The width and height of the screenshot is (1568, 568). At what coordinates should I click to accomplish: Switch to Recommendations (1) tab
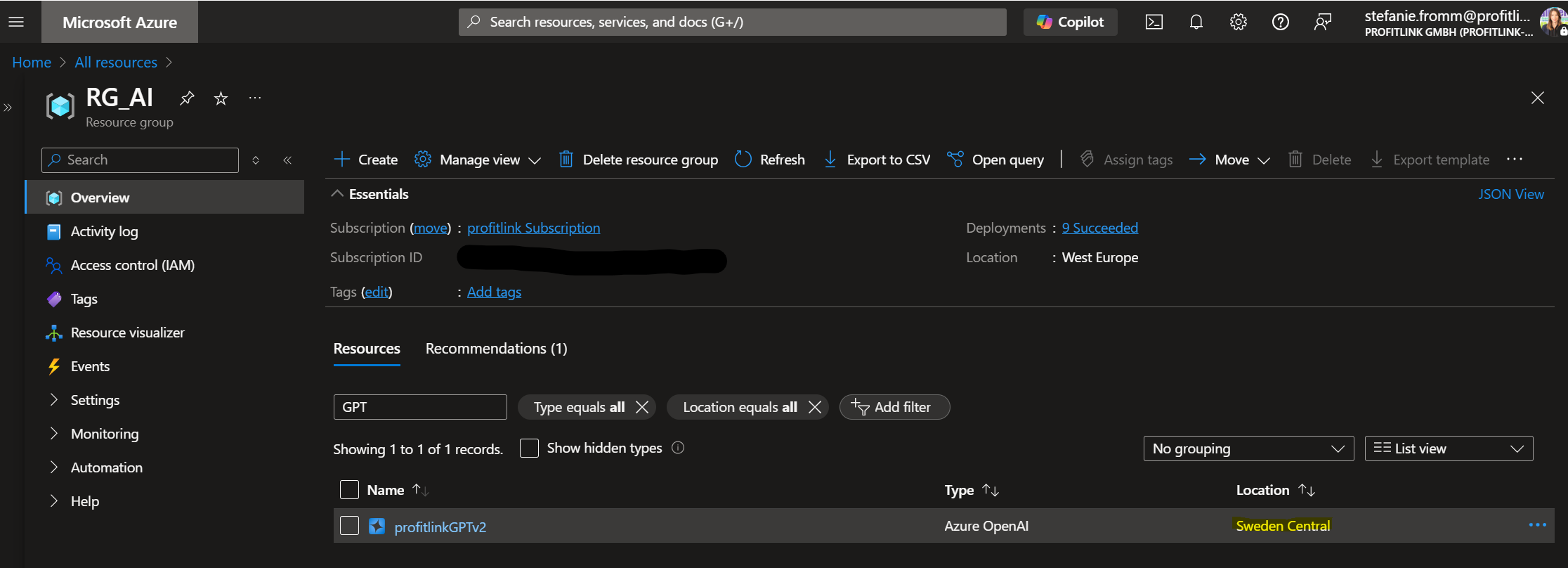(497, 349)
